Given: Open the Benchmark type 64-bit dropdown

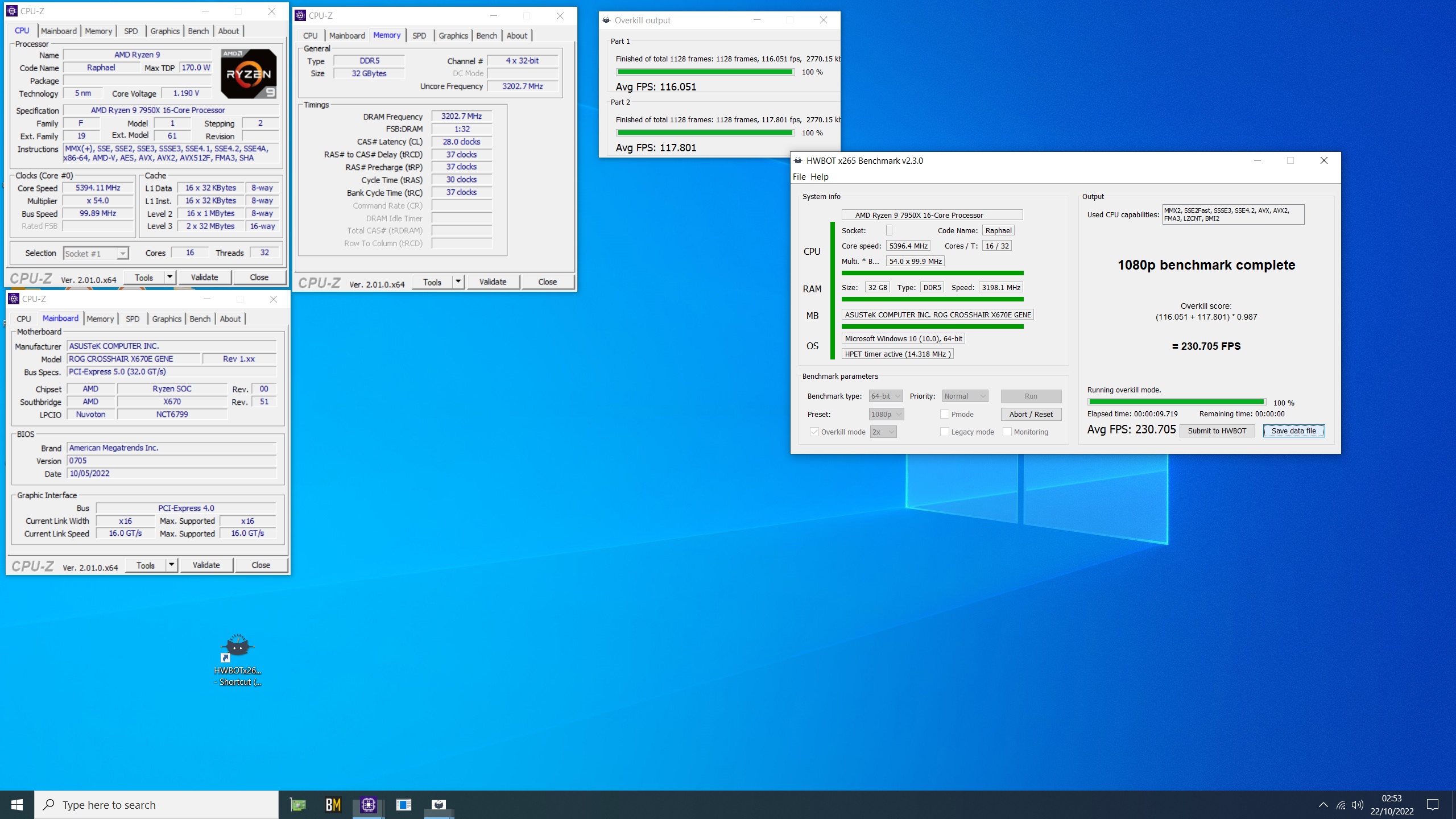Looking at the screenshot, I should (x=886, y=396).
